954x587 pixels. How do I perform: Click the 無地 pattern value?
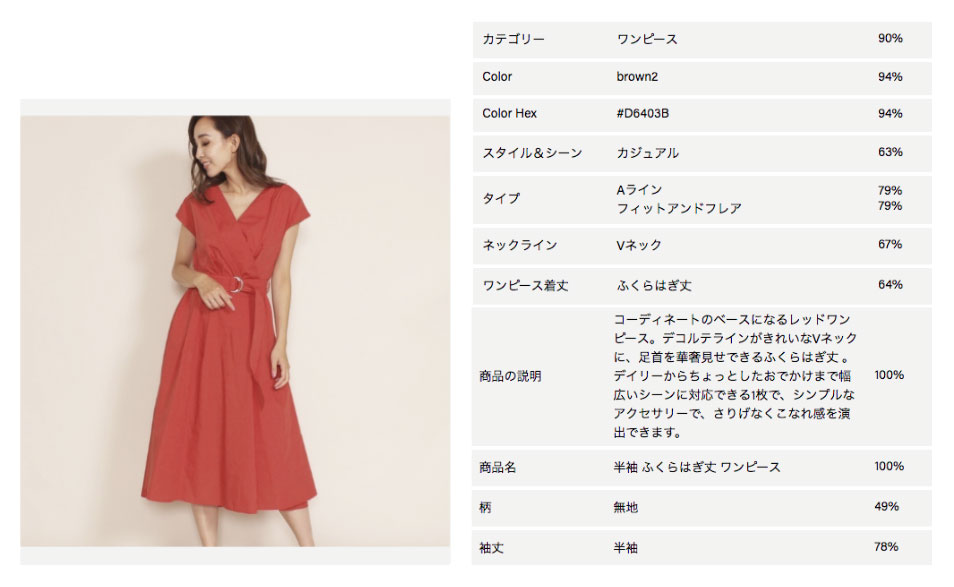coord(625,507)
